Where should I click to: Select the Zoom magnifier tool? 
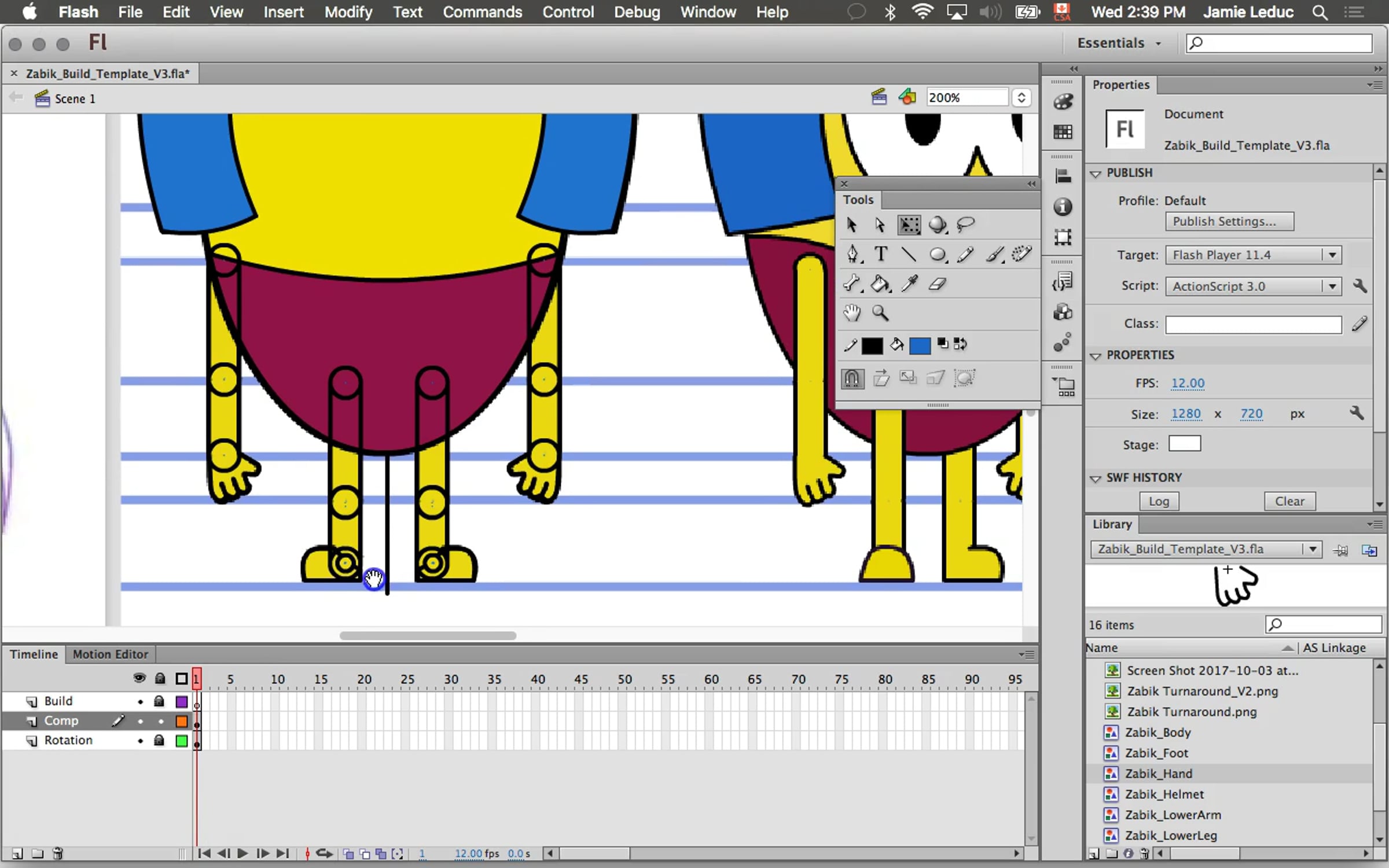click(880, 313)
